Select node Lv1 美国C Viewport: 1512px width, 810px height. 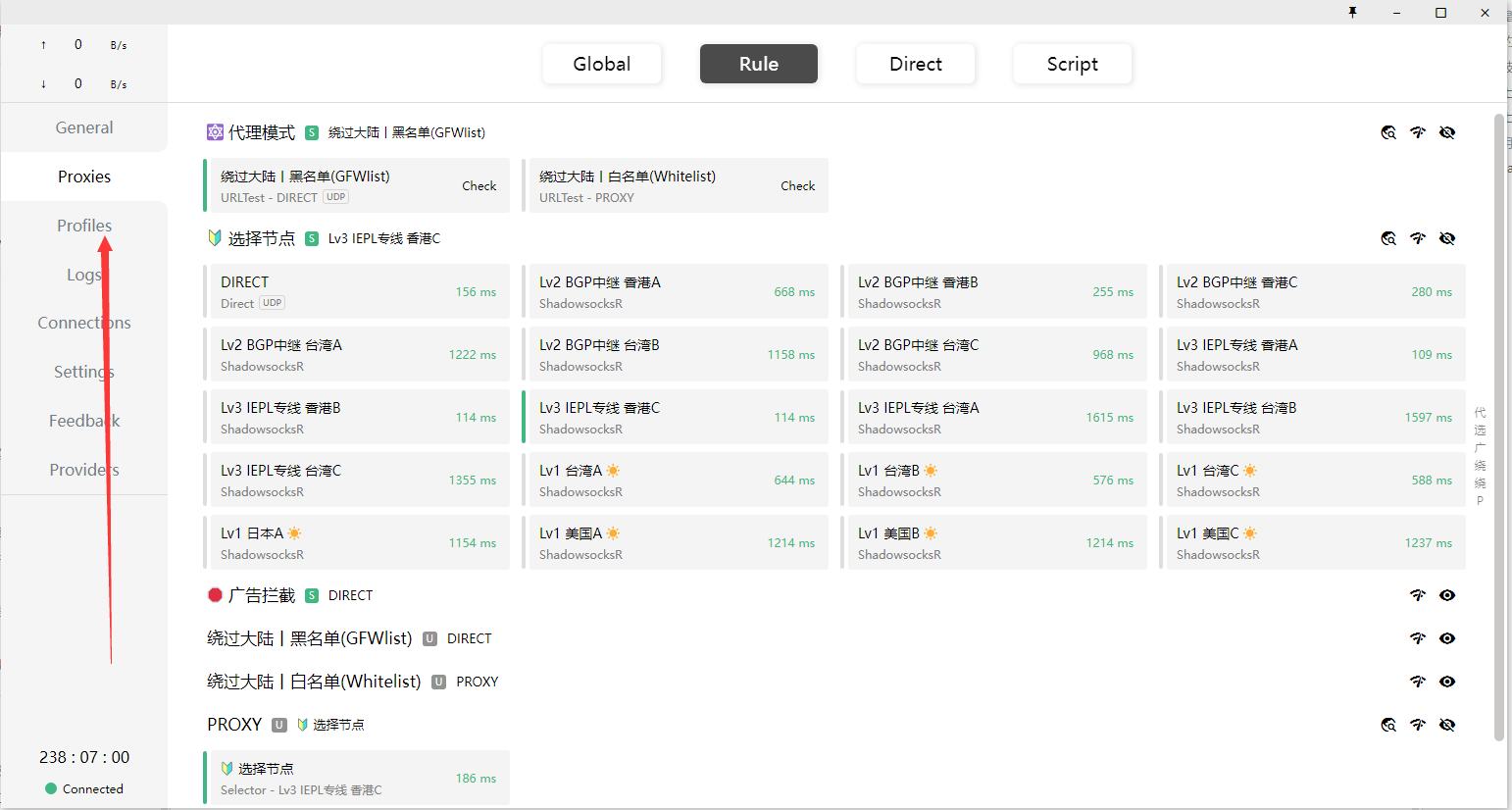click(1313, 542)
